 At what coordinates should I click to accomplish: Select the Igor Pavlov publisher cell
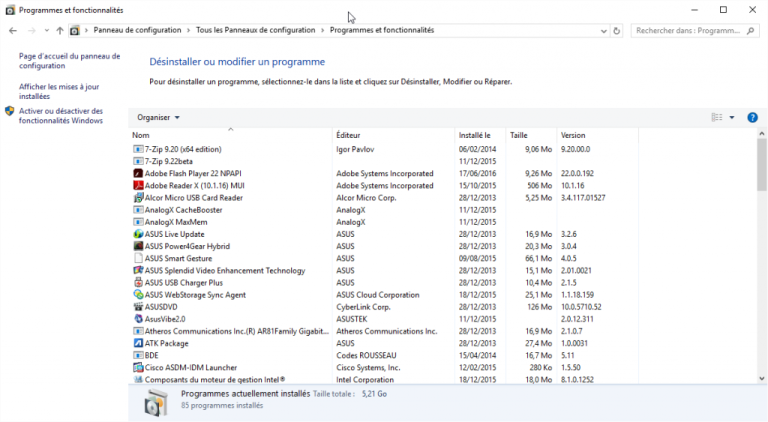coord(355,149)
